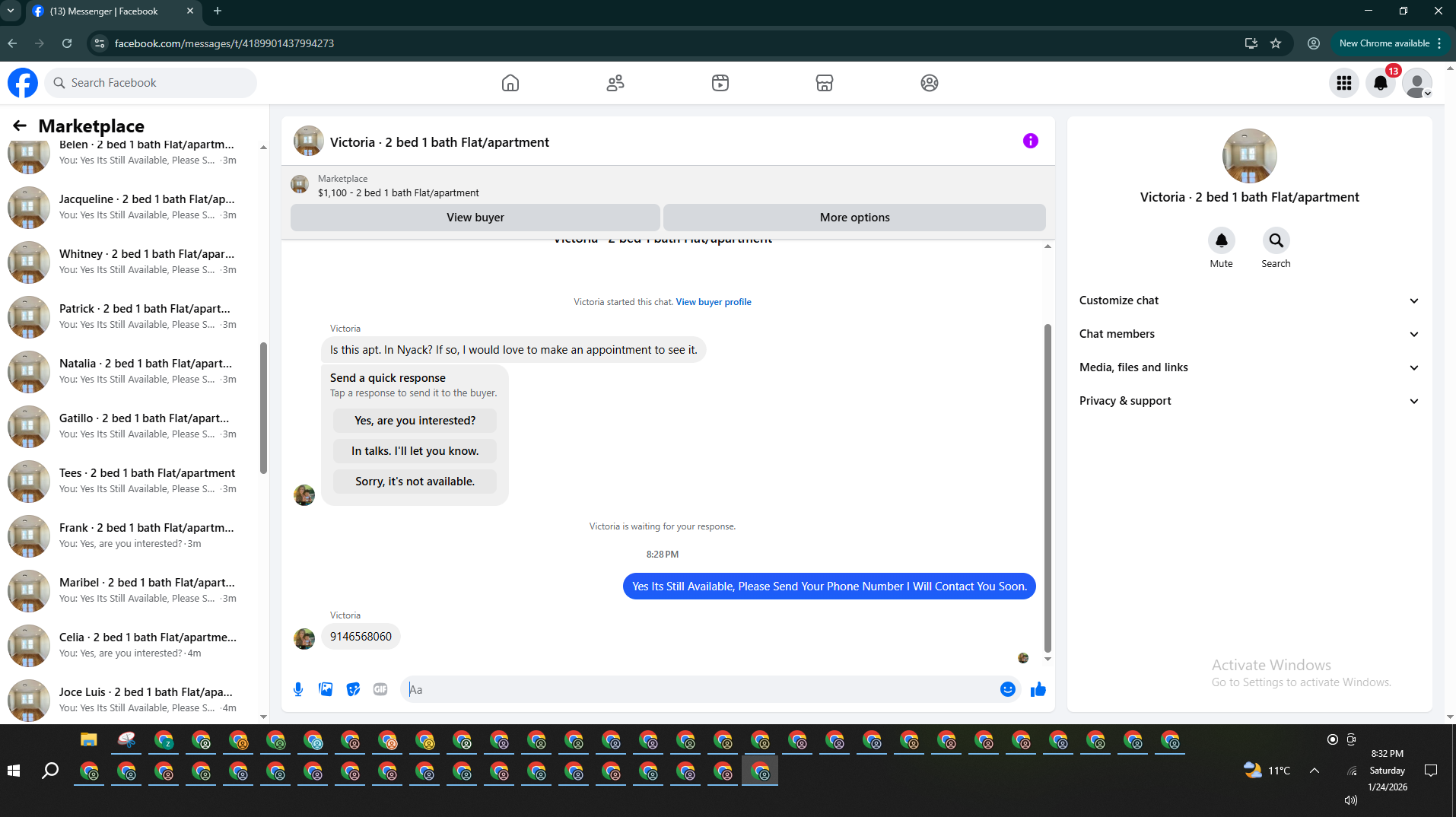Click the voice clip microphone icon

coord(298,689)
